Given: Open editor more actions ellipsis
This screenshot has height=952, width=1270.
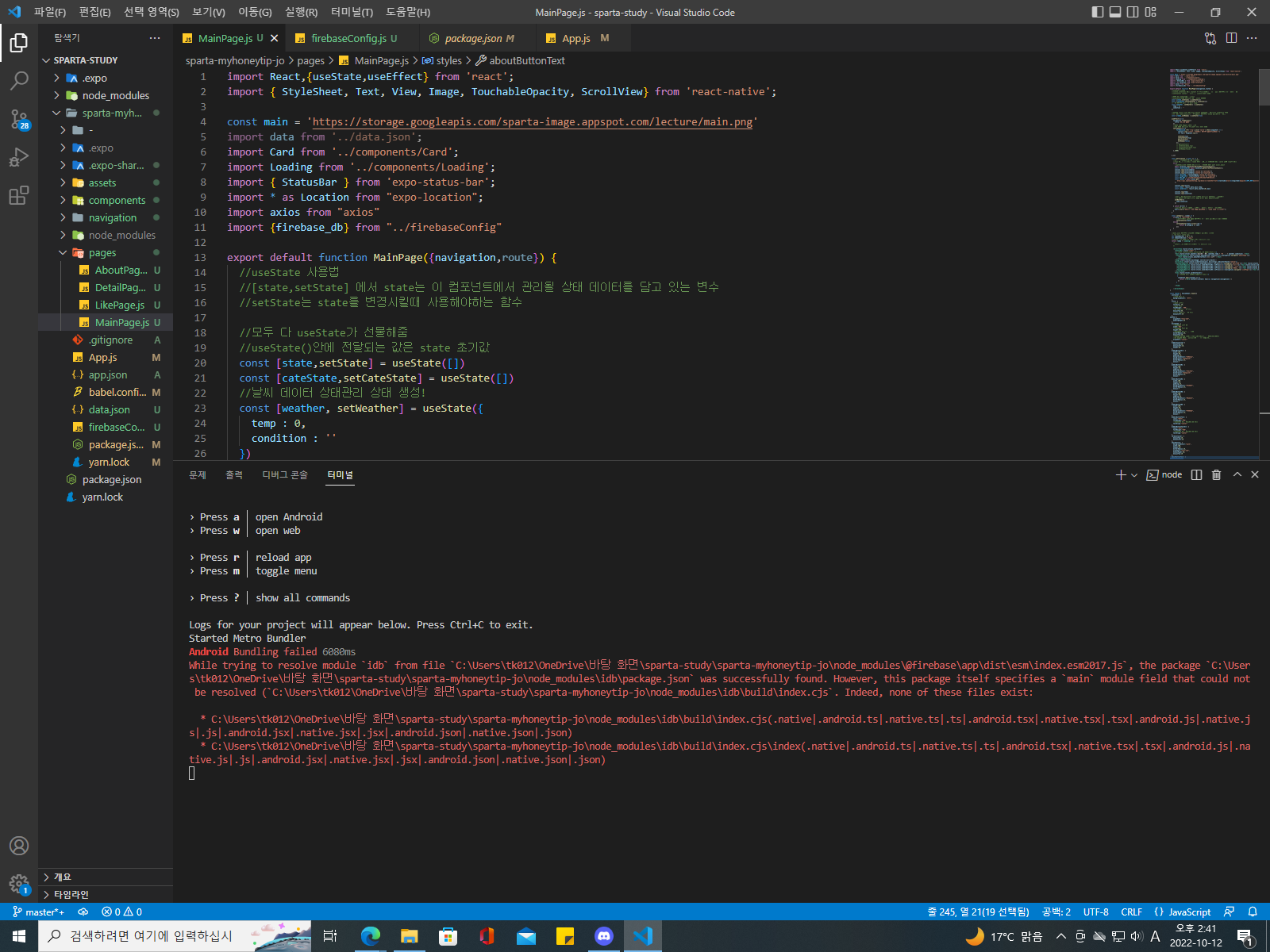Looking at the screenshot, I should (x=1252, y=38).
